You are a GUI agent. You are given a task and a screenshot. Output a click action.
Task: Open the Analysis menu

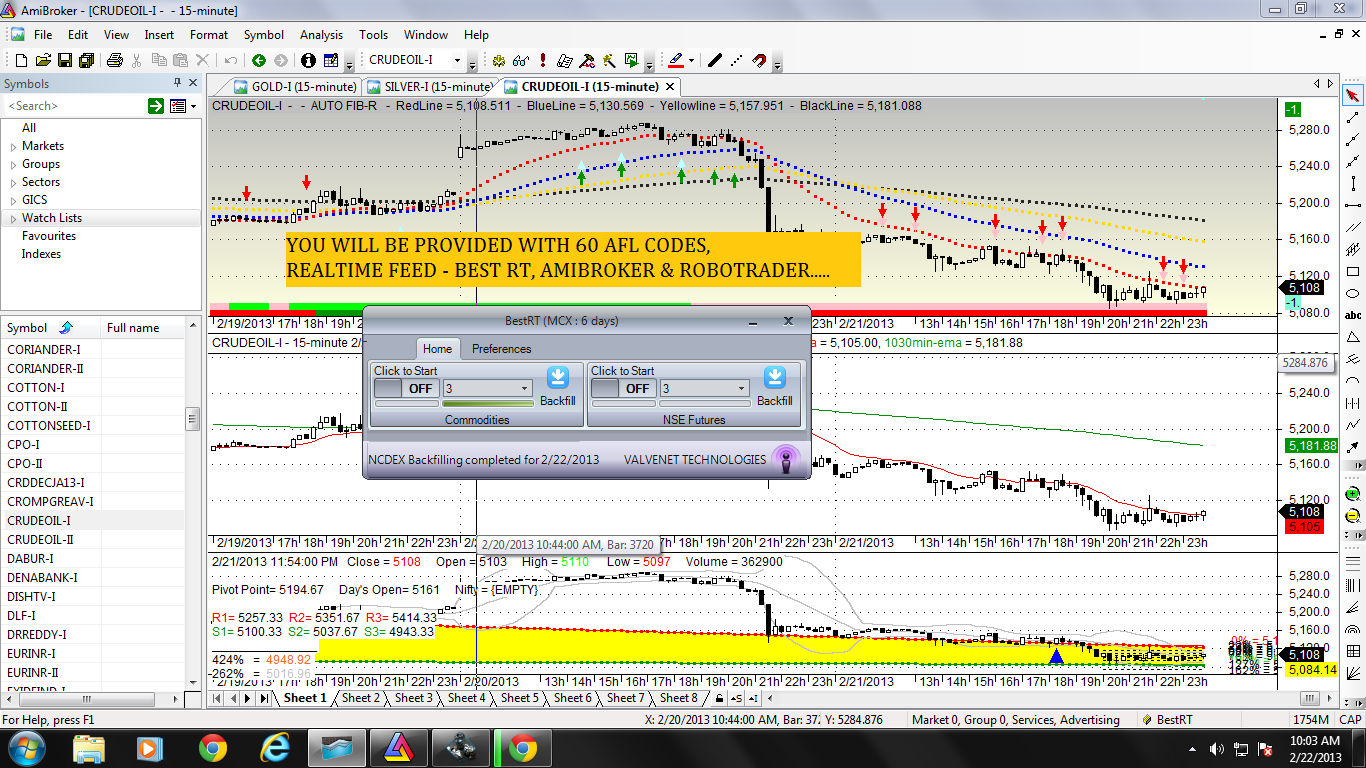[x=321, y=35]
